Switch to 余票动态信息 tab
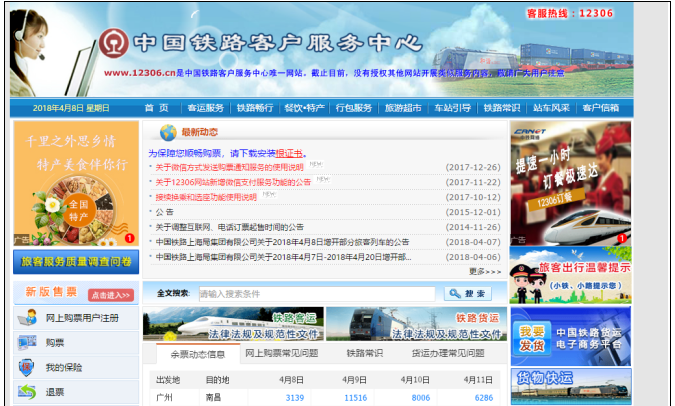This screenshot has width=675, height=406. 198,354
